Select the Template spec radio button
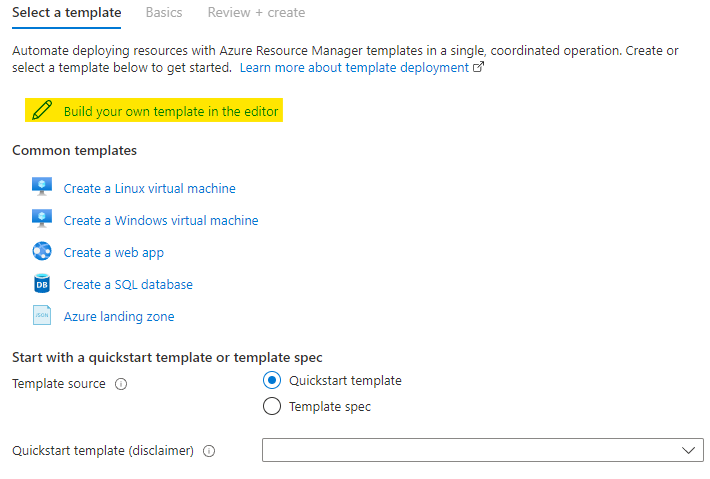Image resolution: width=710 pixels, height=479 pixels. (271, 407)
